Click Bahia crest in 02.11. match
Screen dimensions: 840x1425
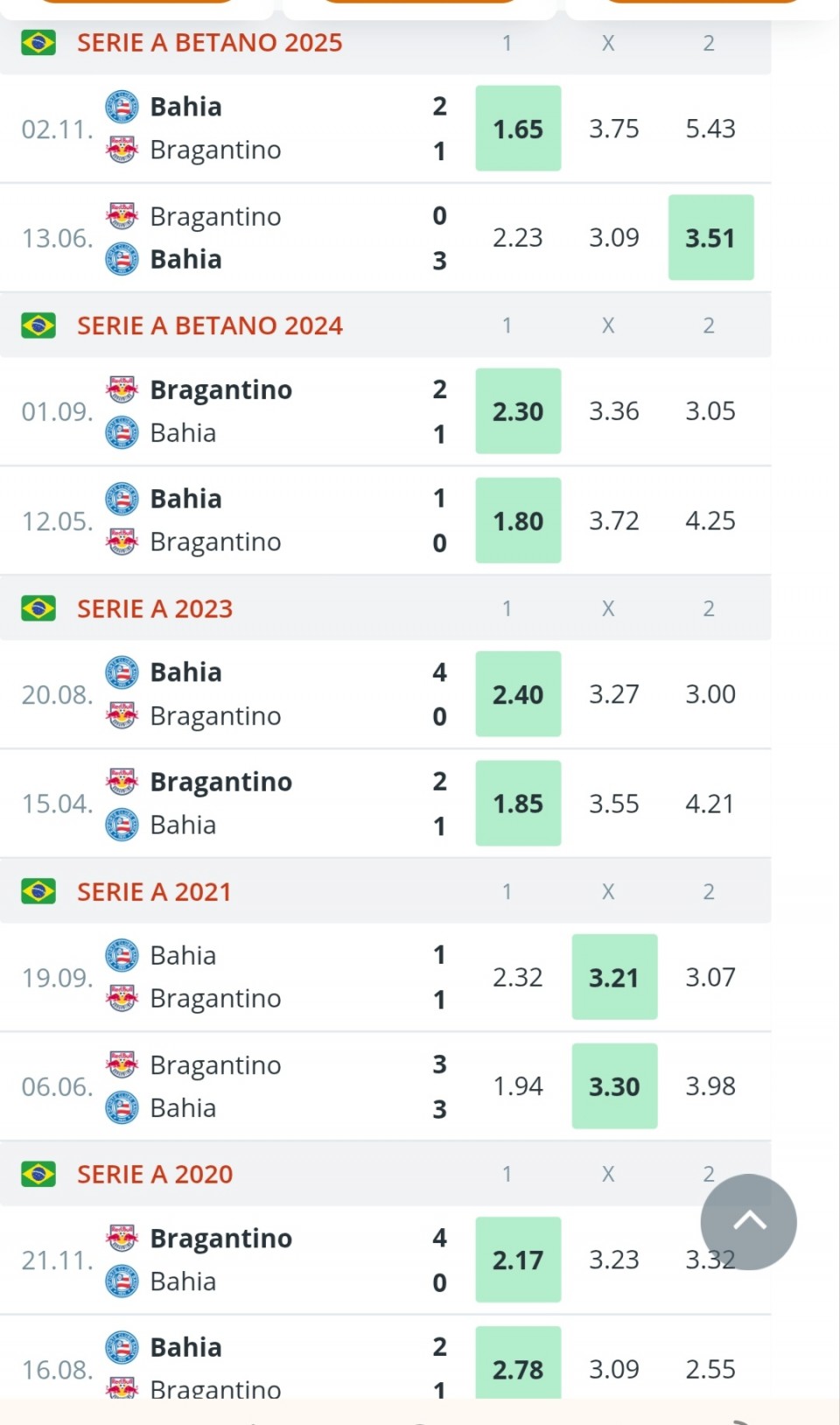click(122, 107)
